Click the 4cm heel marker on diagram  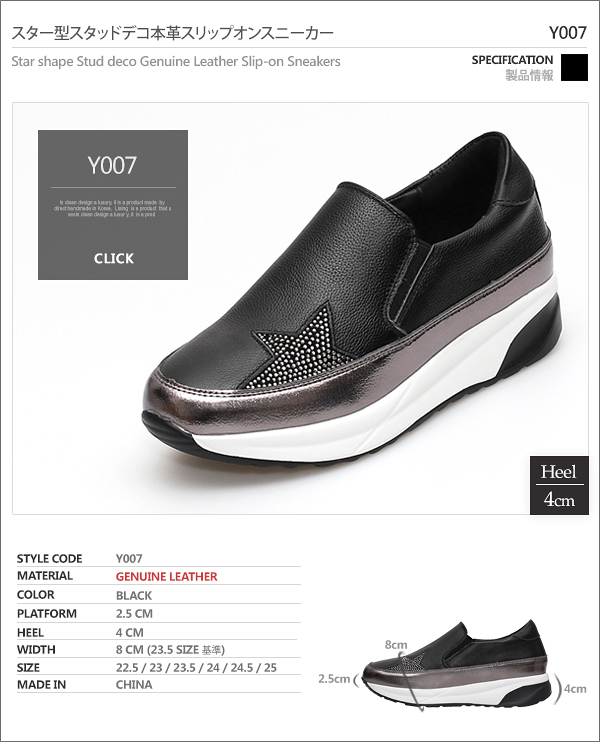click(x=575, y=689)
